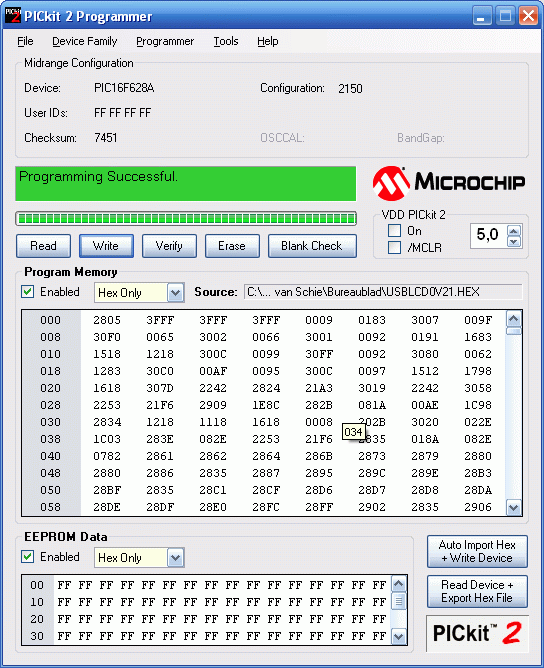Select program memory cell 28BF in row 050
544x668 pixels.
point(107,490)
